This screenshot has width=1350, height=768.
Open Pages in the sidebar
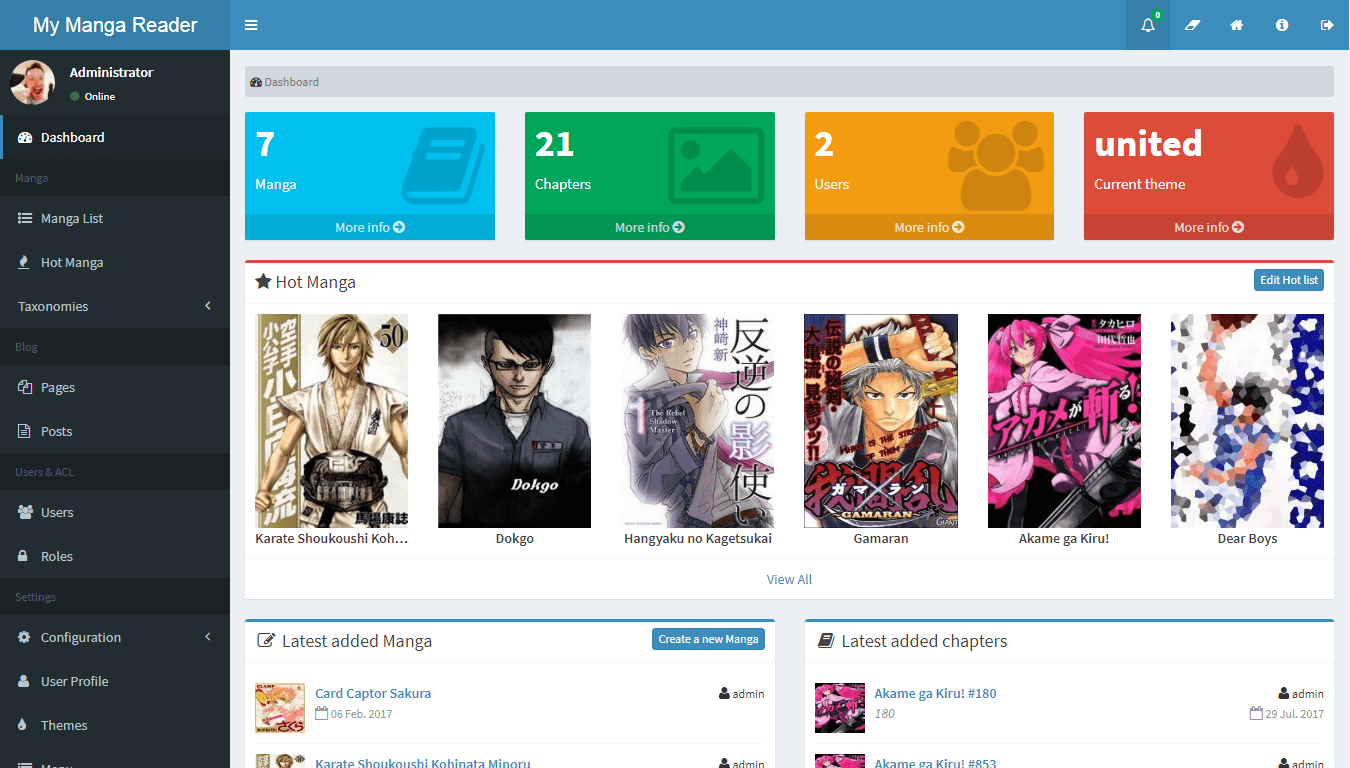(x=115, y=387)
